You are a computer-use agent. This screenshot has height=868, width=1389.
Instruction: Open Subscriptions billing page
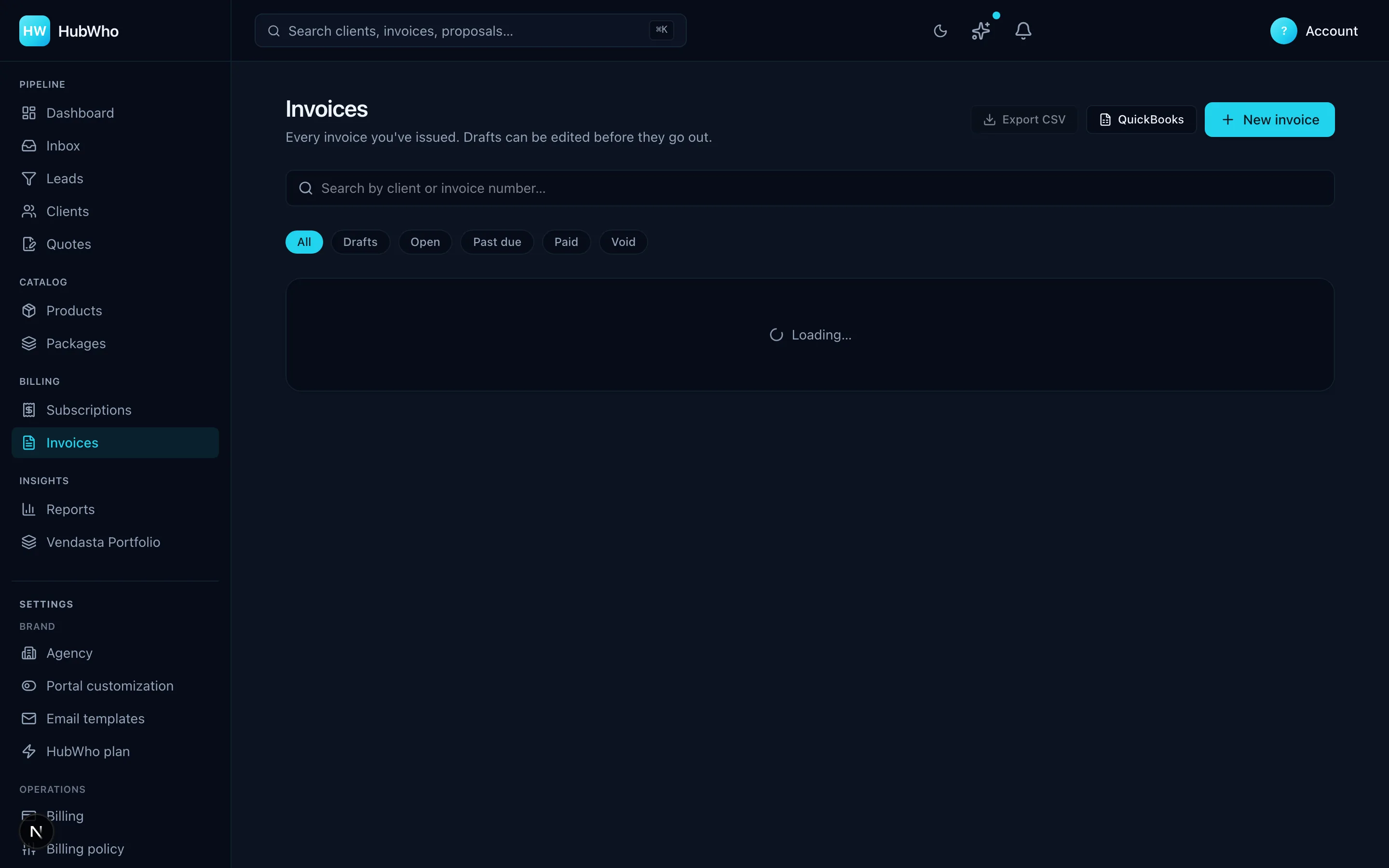(x=115, y=410)
